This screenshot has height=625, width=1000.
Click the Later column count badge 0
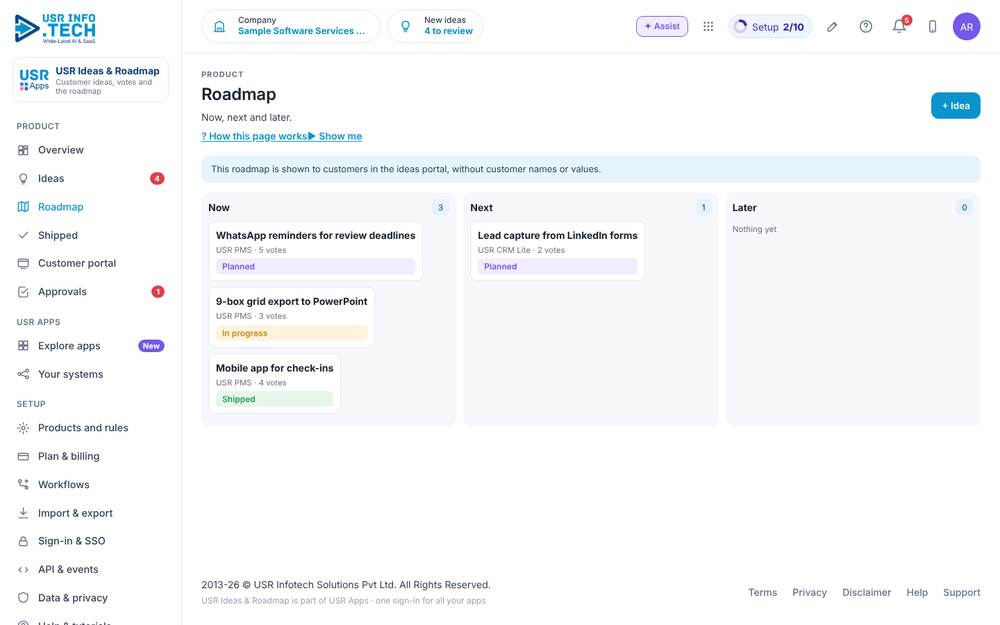964,207
